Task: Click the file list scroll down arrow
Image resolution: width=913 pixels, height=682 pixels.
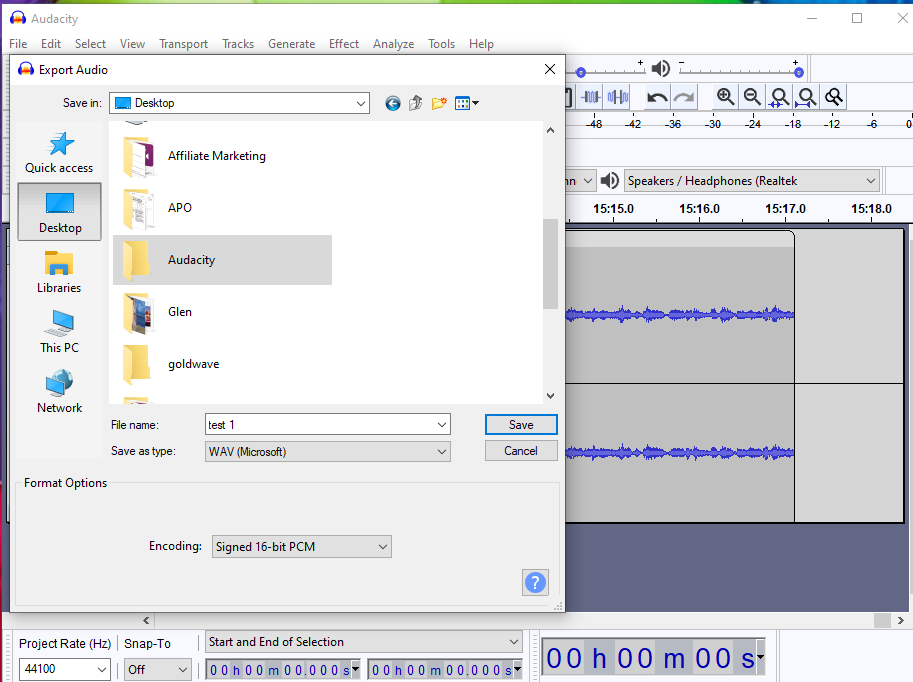Action: pyautogui.click(x=550, y=395)
